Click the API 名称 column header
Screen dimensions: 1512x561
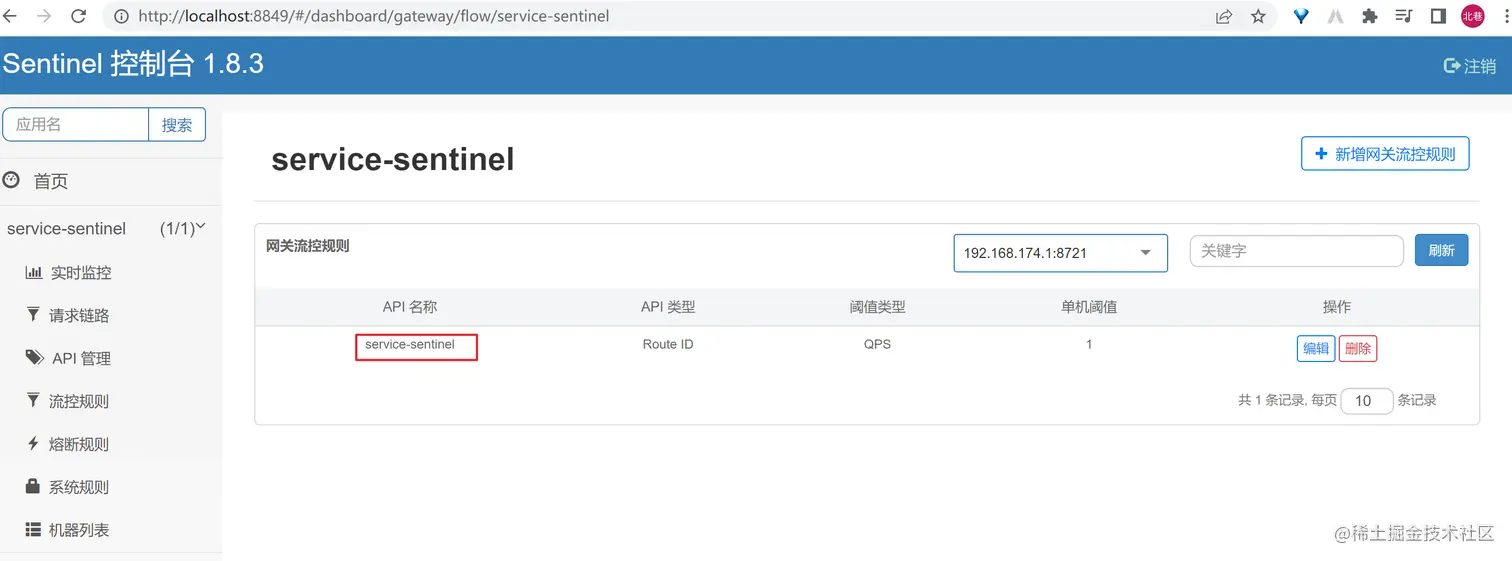(410, 307)
